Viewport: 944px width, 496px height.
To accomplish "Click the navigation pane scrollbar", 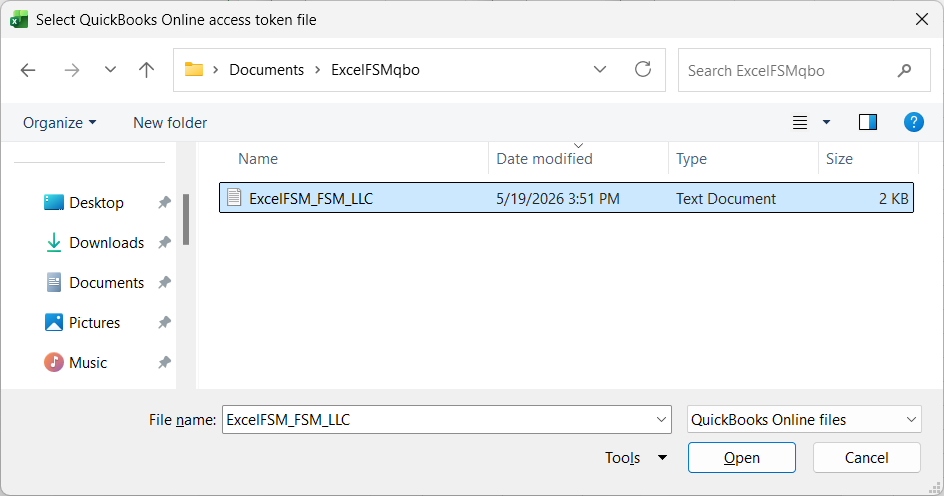I will point(186,219).
